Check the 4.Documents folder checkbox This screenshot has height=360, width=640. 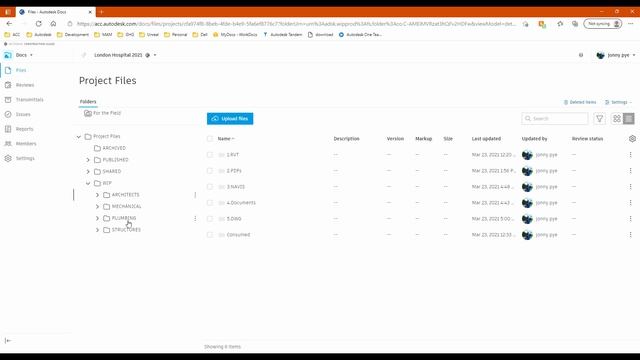(x=210, y=202)
